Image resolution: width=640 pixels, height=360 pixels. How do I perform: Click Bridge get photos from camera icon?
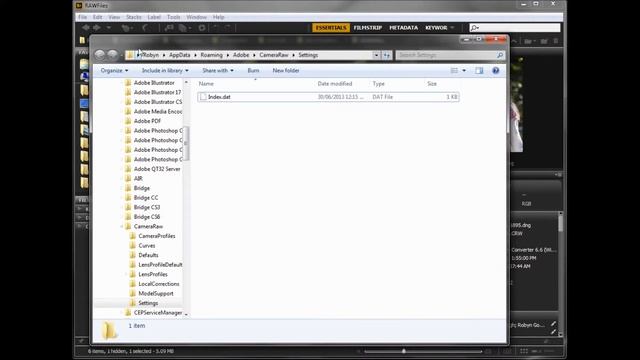click(169, 28)
